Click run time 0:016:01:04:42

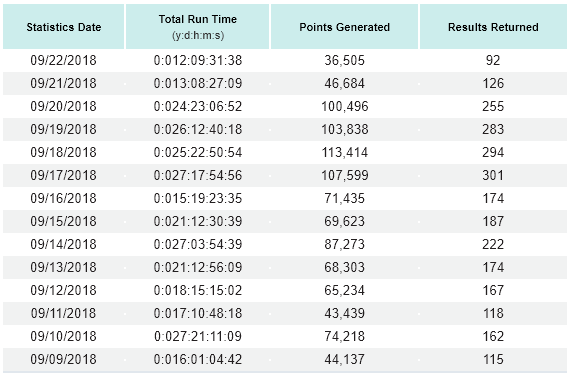pyautogui.click(x=198, y=359)
